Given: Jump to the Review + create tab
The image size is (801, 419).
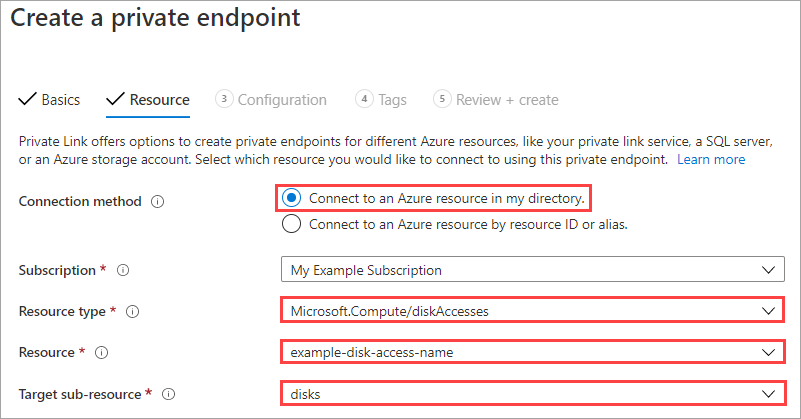Looking at the screenshot, I should [x=507, y=100].
